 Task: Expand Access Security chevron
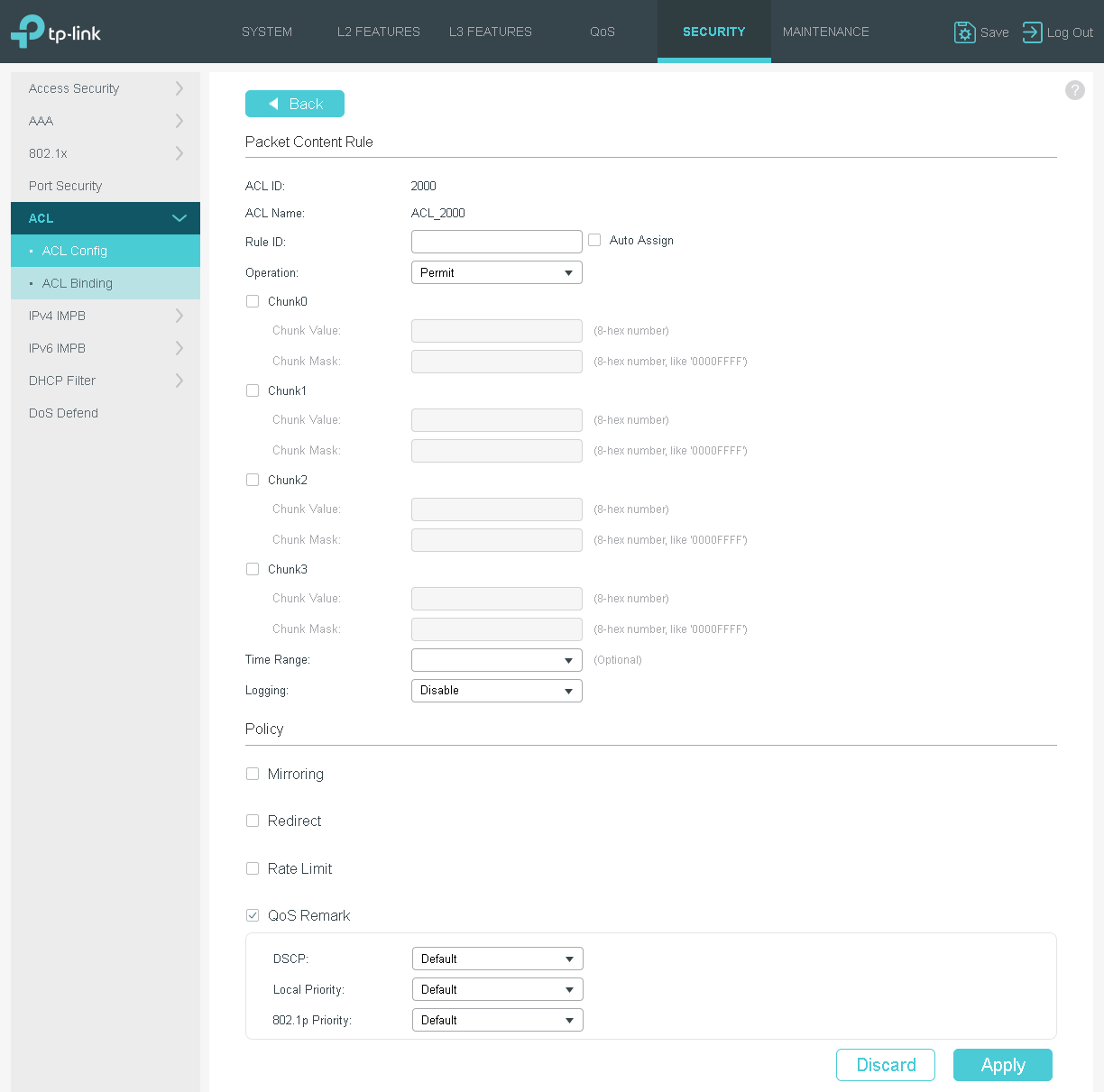pos(179,88)
